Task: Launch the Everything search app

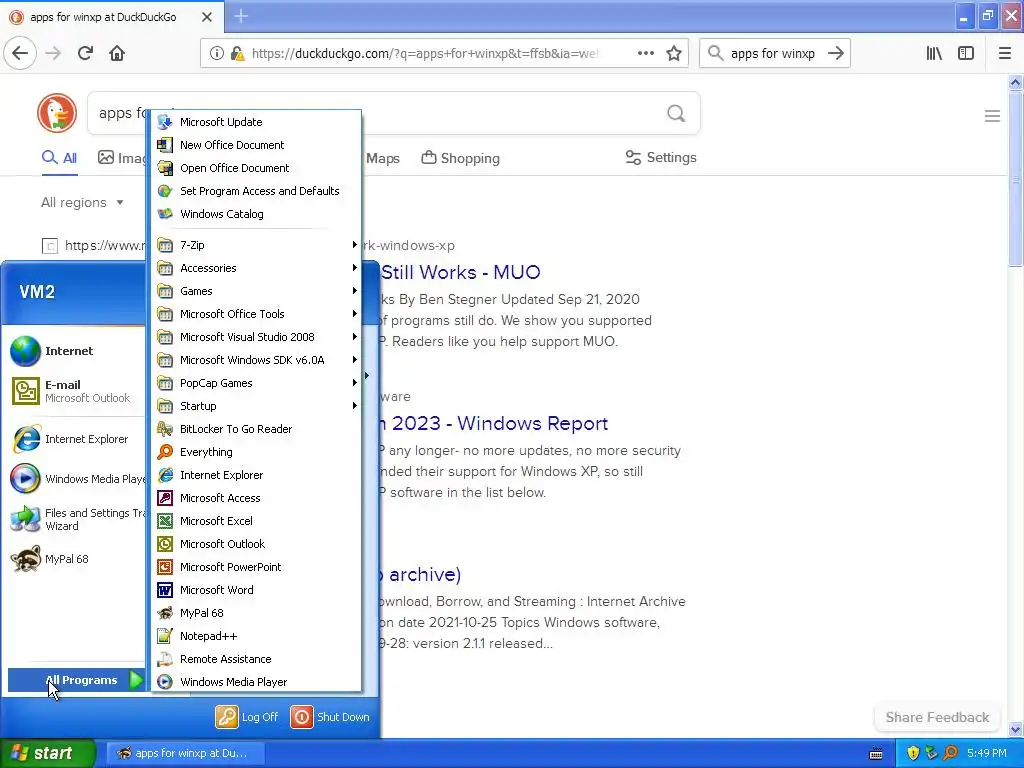Action: click(x=256, y=452)
